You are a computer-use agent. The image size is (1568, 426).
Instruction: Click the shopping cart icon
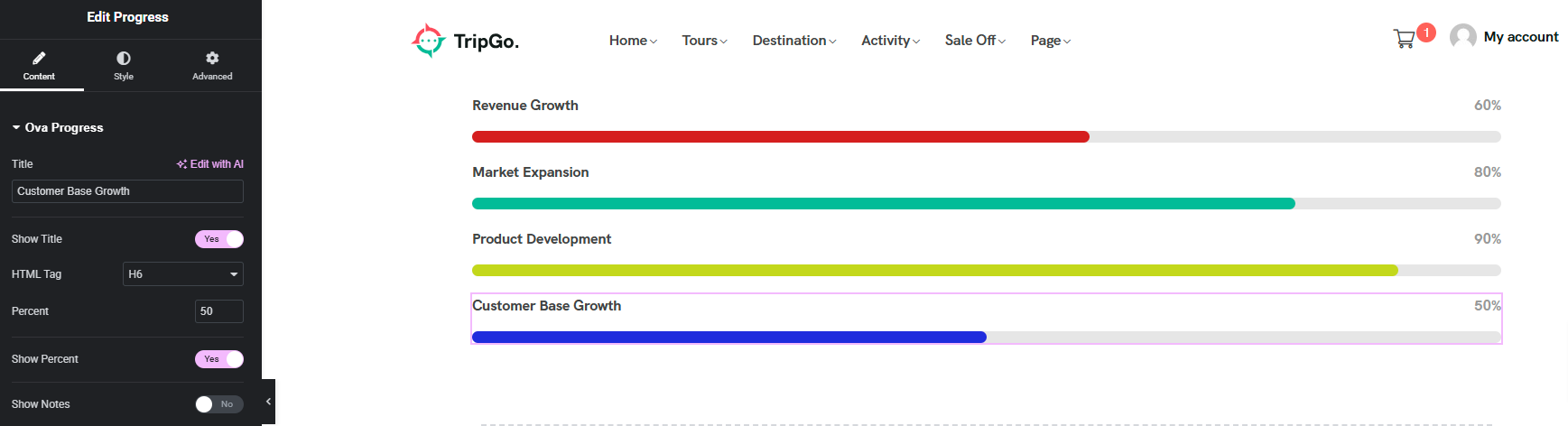click(x=1404, y=39)
